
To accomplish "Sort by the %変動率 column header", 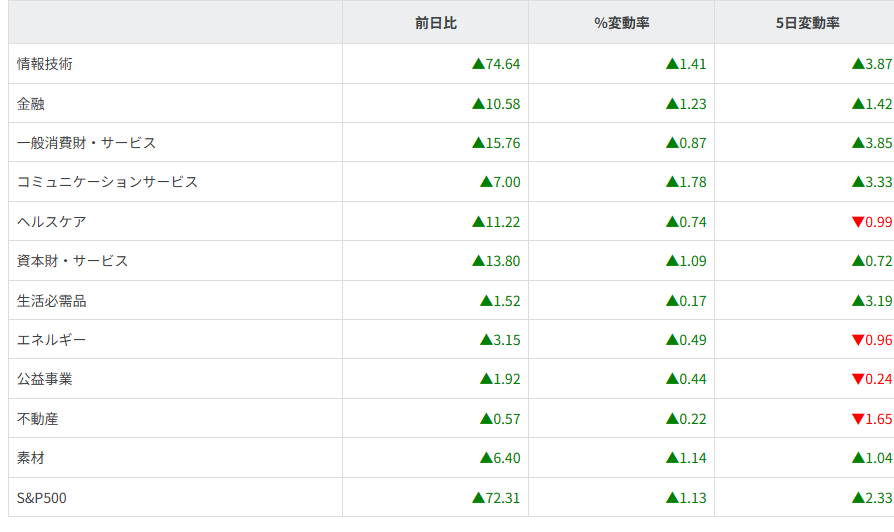I will point(621,22).
